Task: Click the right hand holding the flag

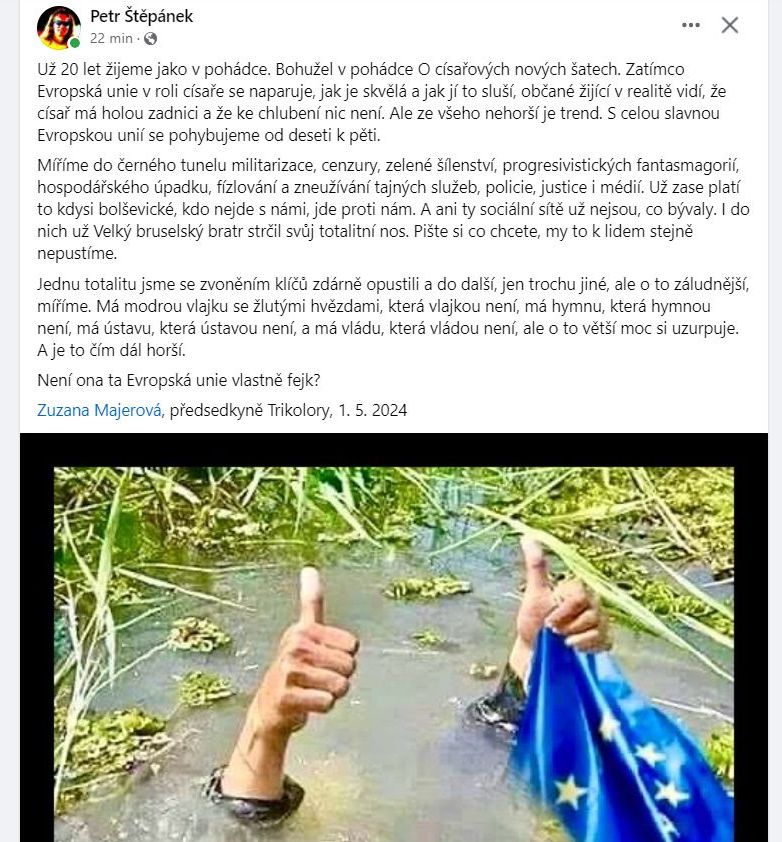Action: coord(561,612)
